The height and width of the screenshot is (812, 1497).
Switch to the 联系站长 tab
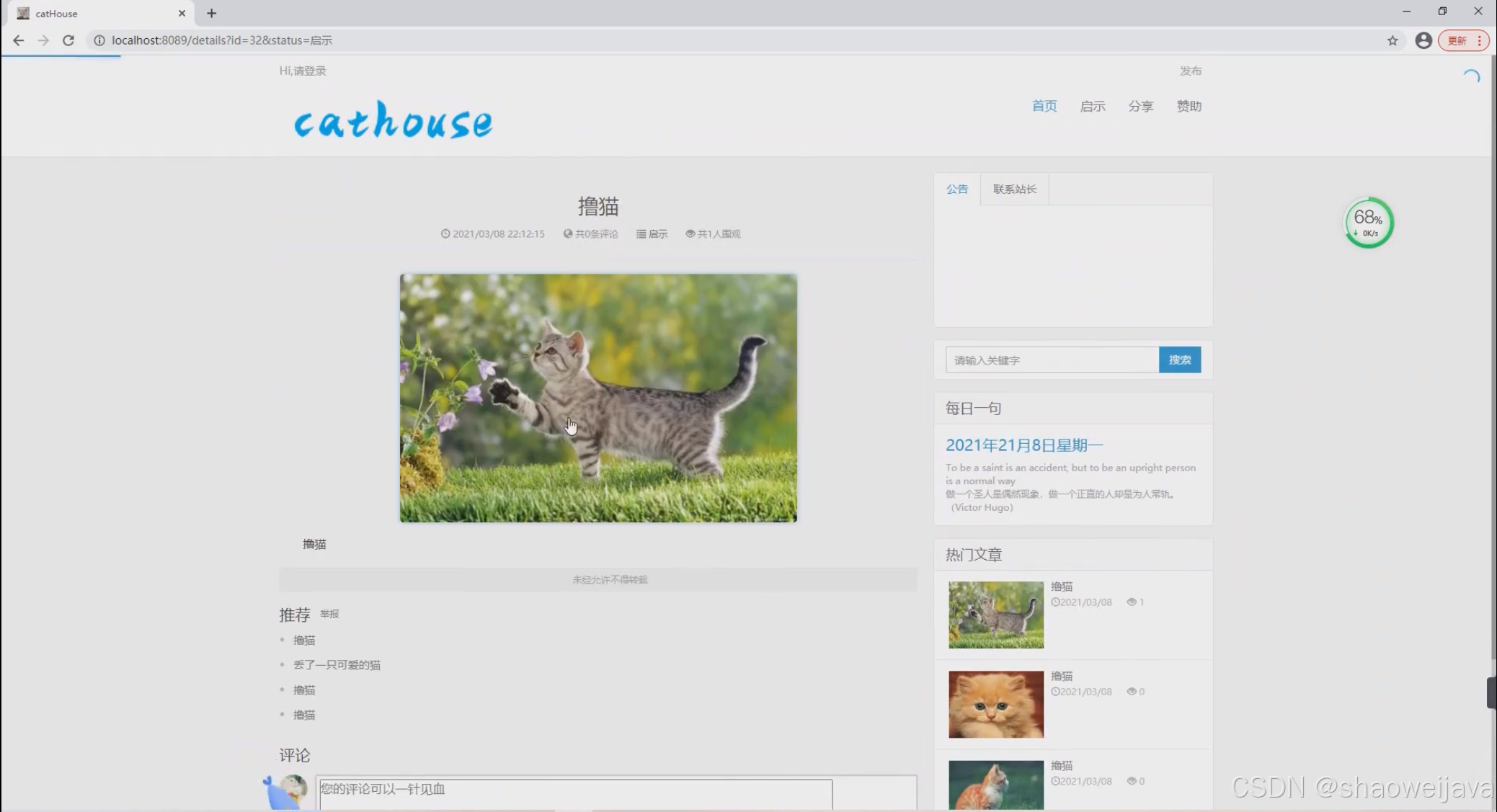(1014, 189)
